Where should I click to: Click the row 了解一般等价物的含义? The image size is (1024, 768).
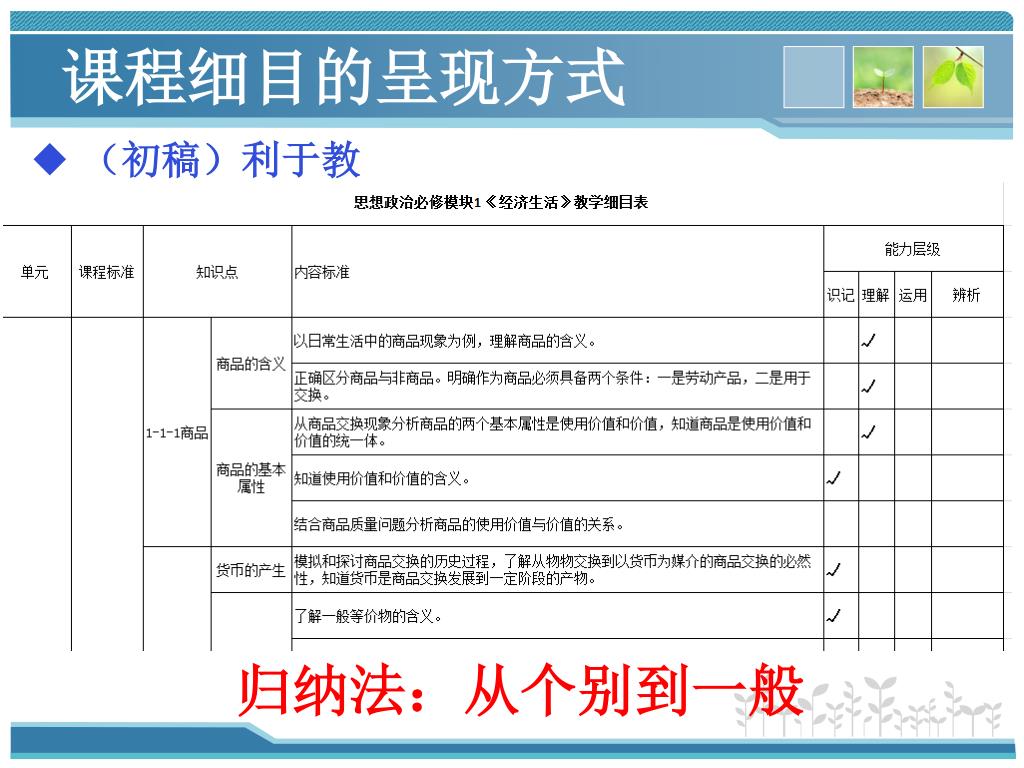coord(557,616)
